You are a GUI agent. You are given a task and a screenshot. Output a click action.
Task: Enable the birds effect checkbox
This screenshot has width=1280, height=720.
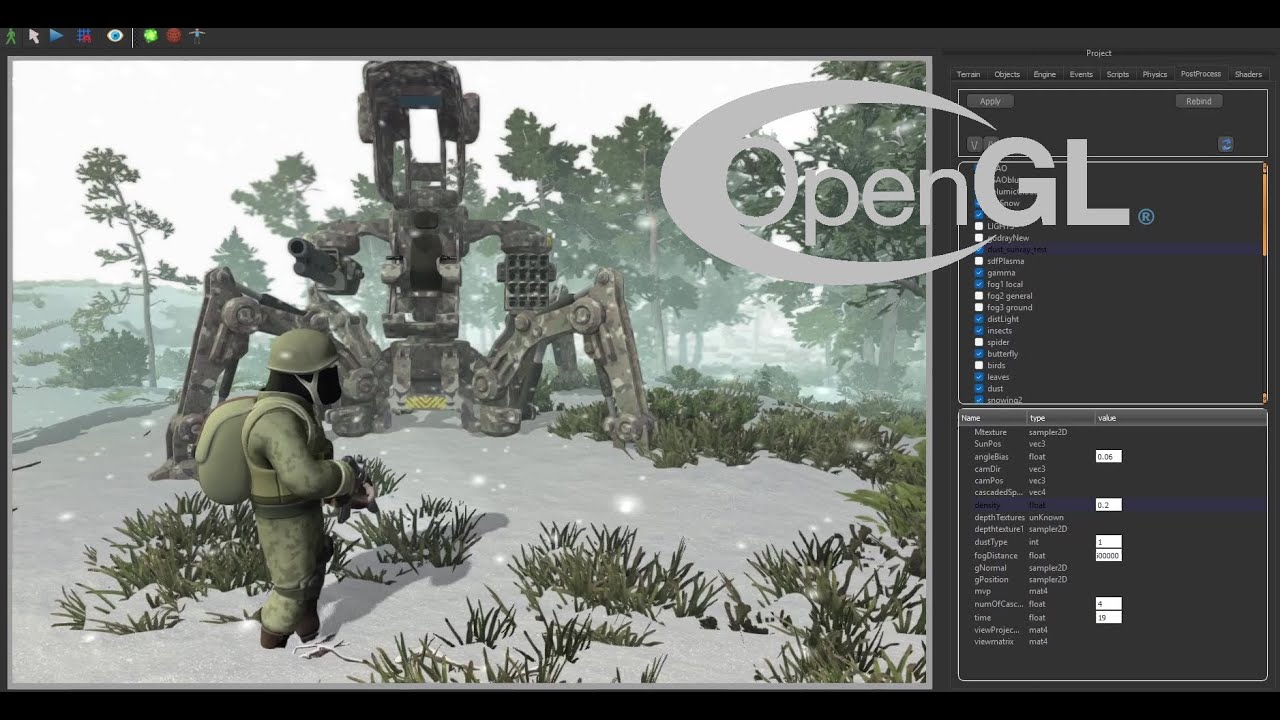tap(979, 366)
